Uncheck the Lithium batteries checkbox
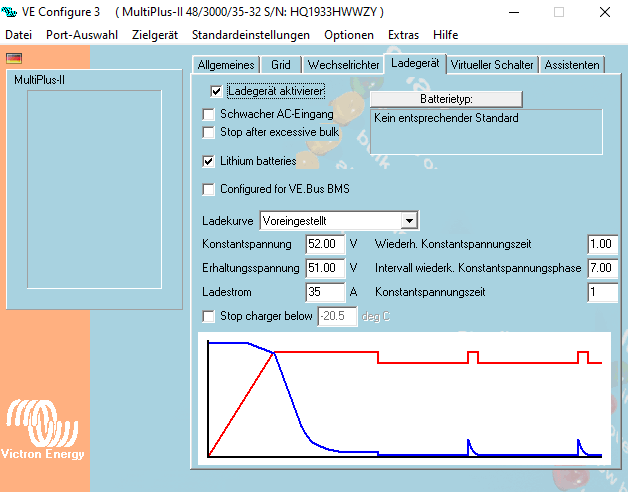This screenshot has height=492, width=628. [x=208, y=161]
